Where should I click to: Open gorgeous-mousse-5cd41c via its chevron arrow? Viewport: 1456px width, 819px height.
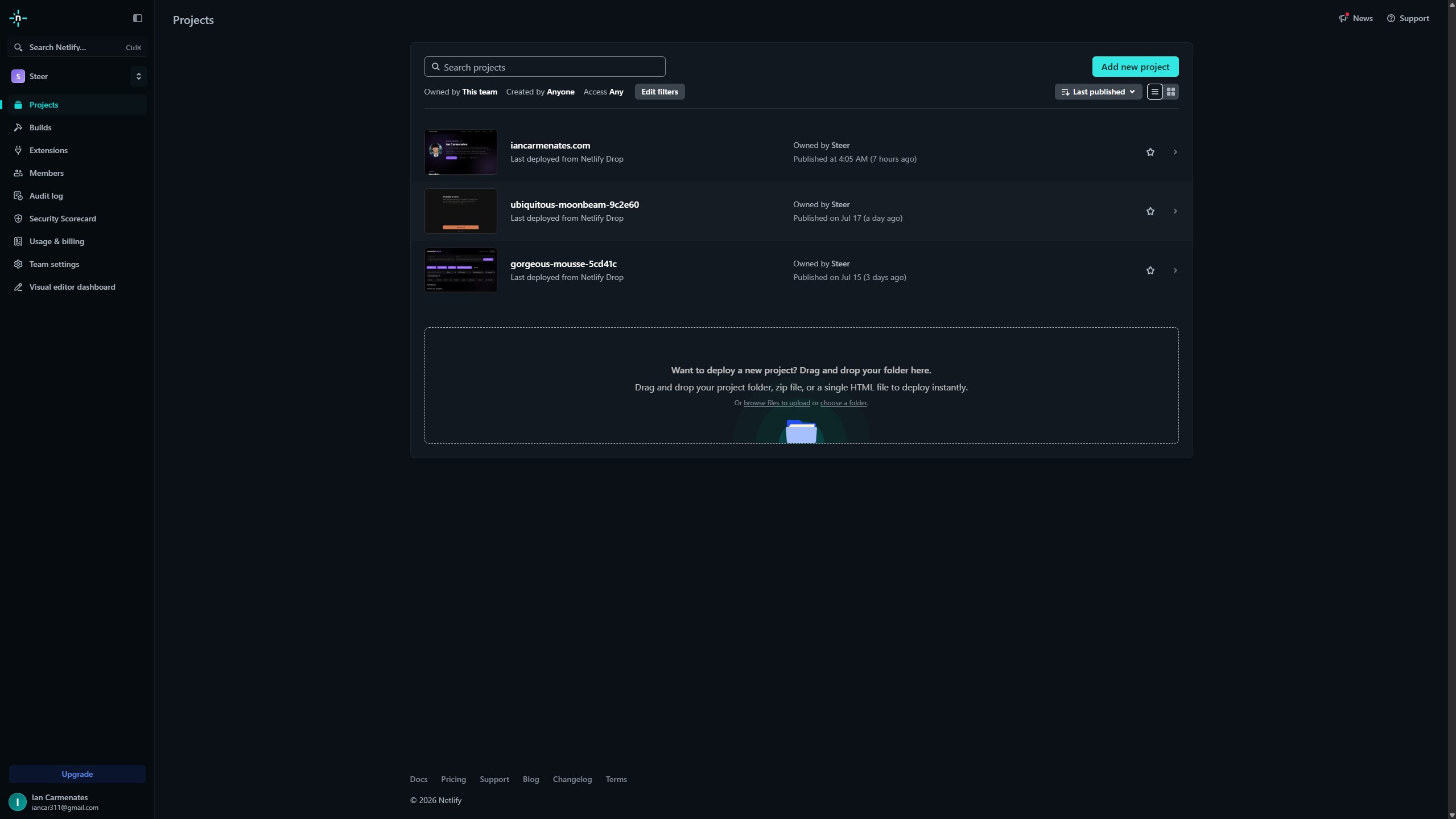1175,270
